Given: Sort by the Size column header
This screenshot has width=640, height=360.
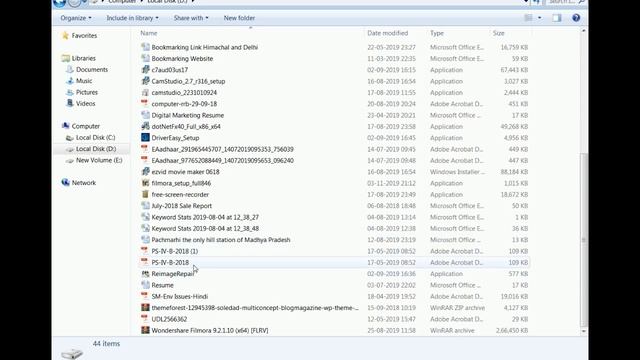Looking at the screenshot, I should [x=498, y=33].
